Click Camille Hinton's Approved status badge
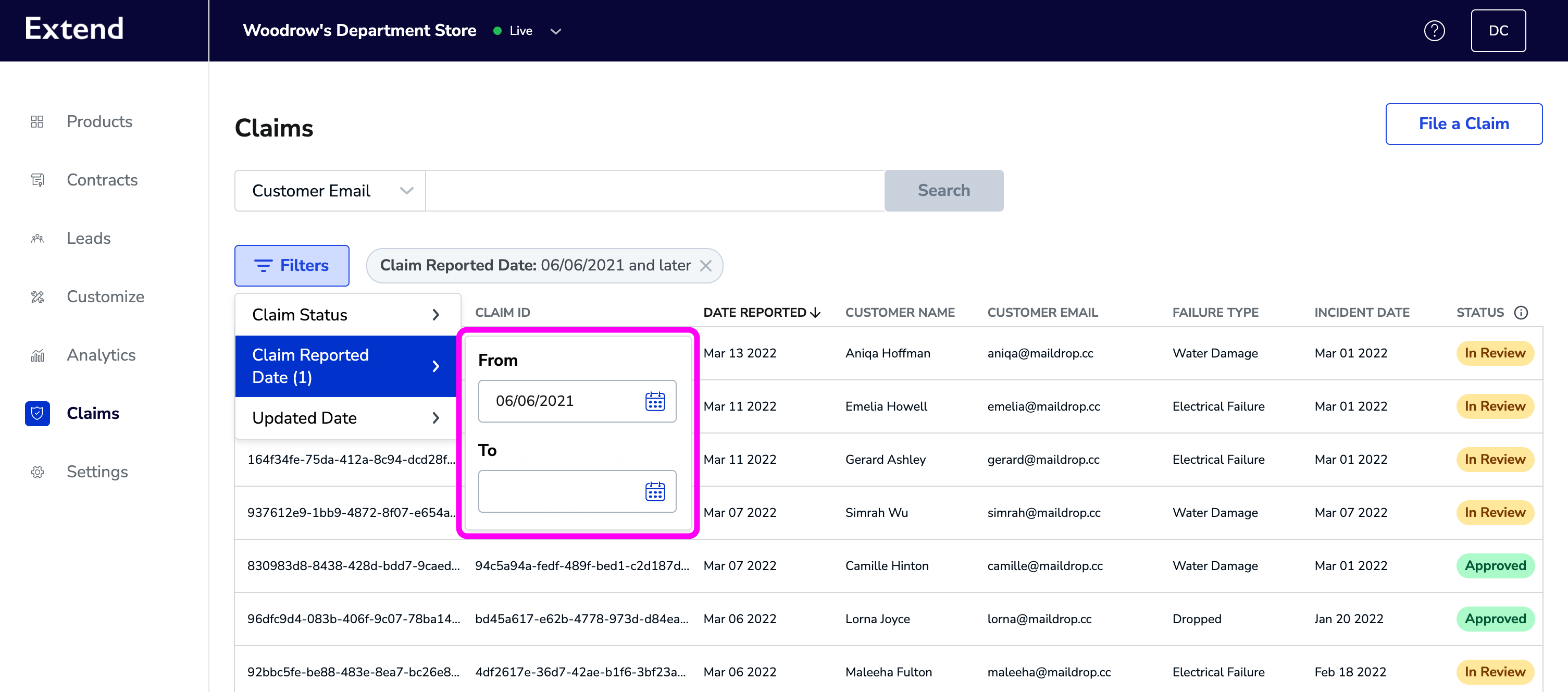 (x=1495, y=565)
